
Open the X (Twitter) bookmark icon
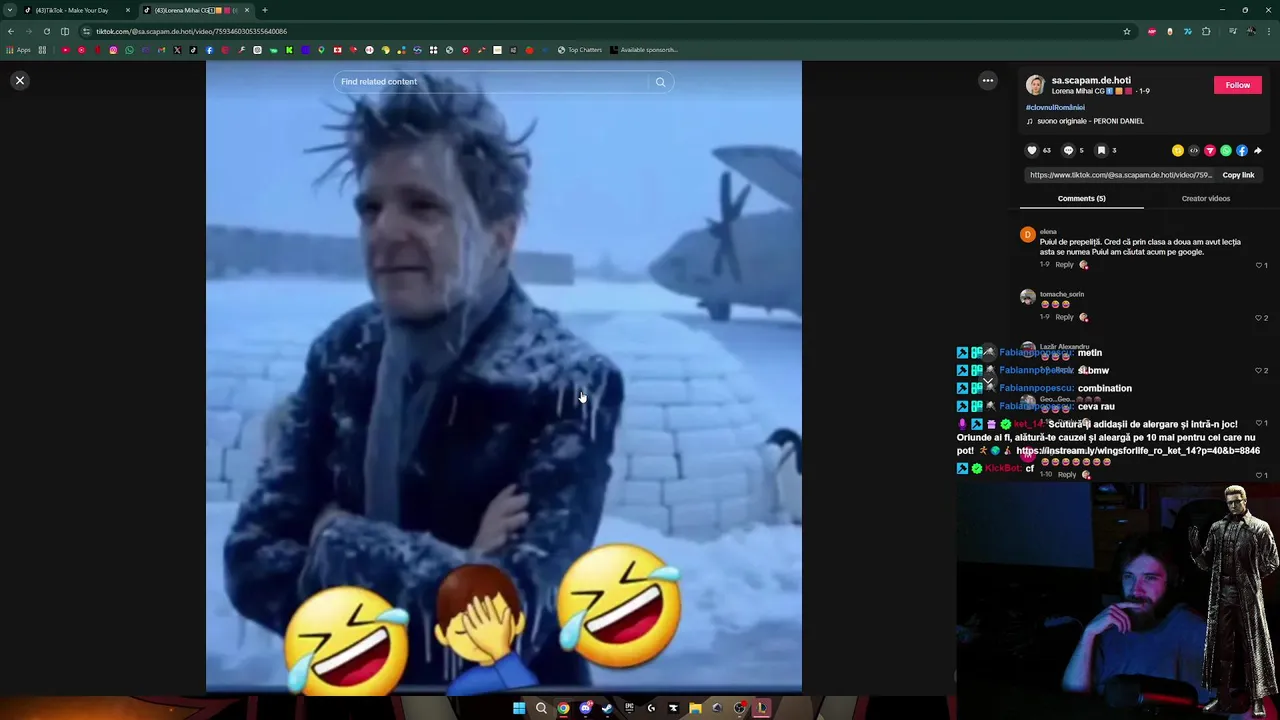point(177,50)
